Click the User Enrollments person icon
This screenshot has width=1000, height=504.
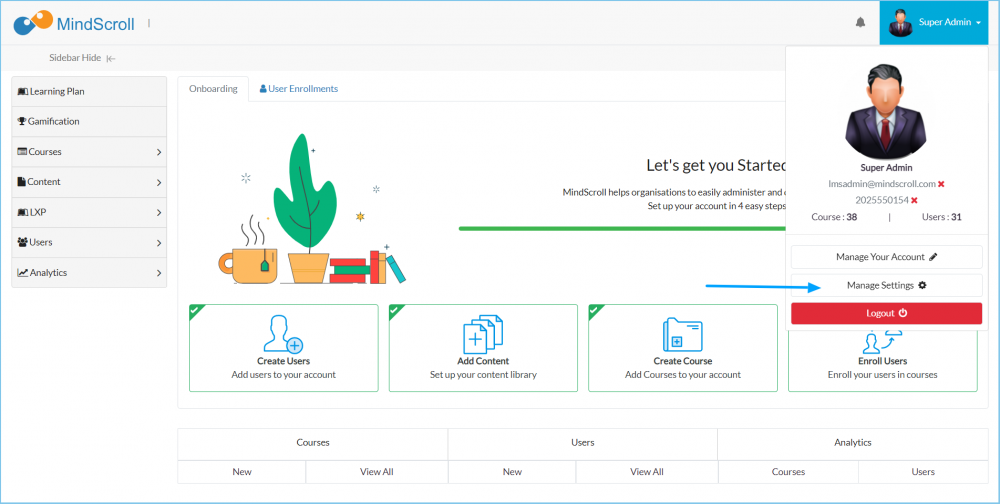[x=263, y=89]
